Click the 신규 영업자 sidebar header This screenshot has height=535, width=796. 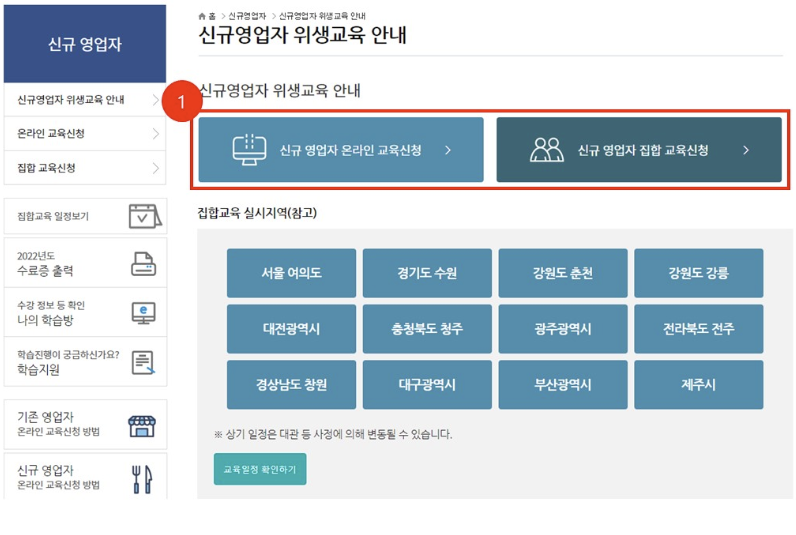85,44
